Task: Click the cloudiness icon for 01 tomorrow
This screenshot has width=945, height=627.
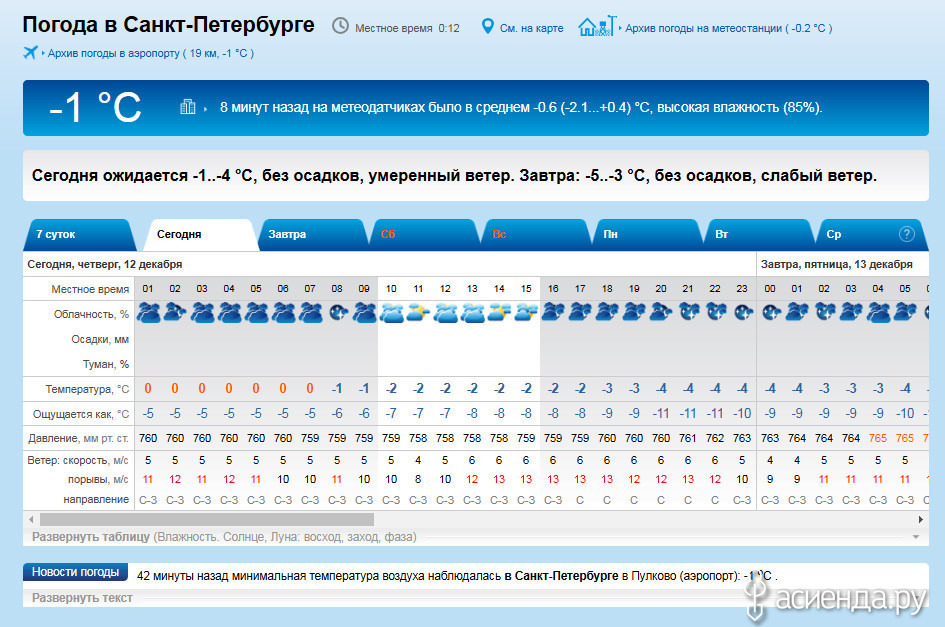Action: coord(797,313)
